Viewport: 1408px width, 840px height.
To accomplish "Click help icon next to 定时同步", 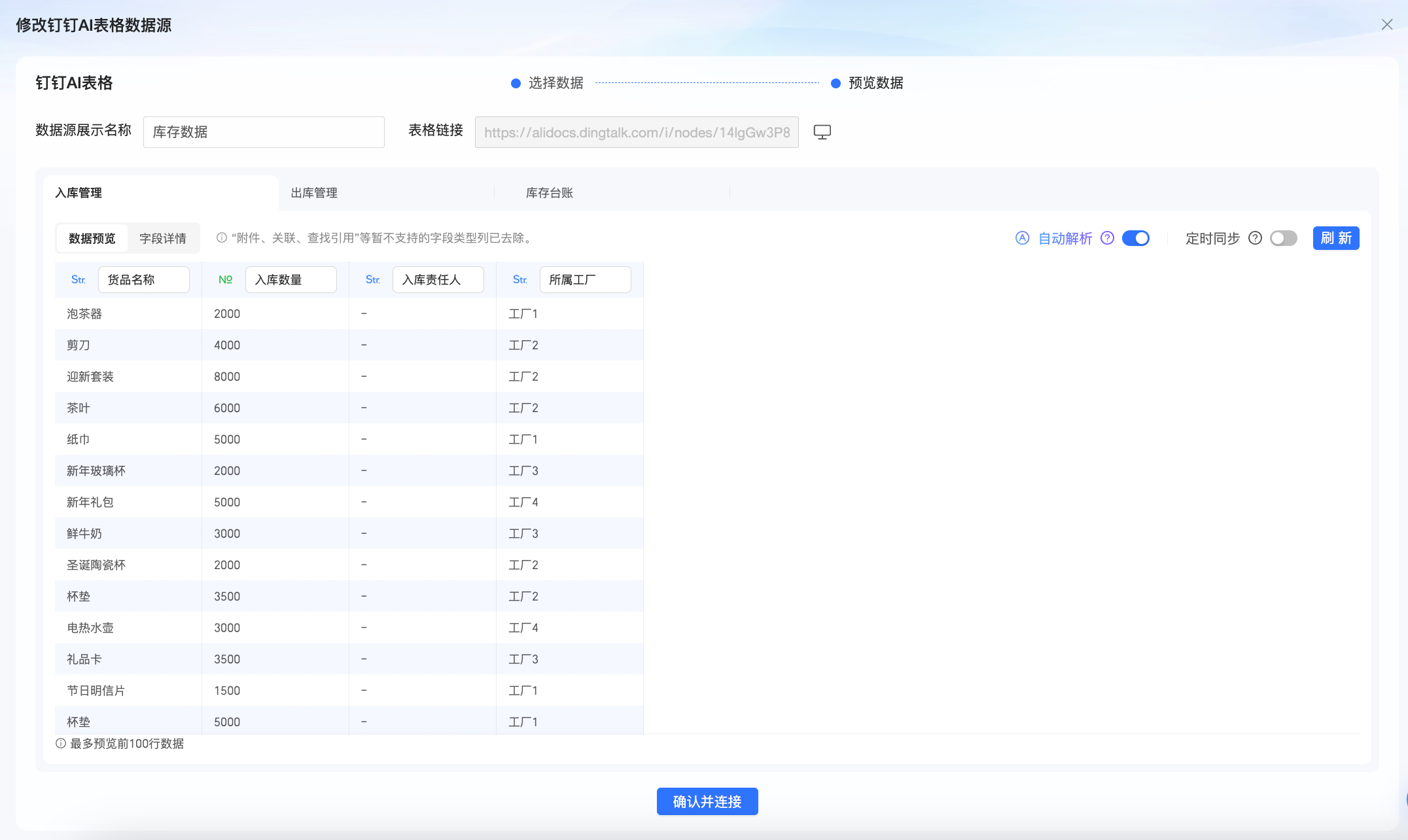I will [x=1255, y=238].
